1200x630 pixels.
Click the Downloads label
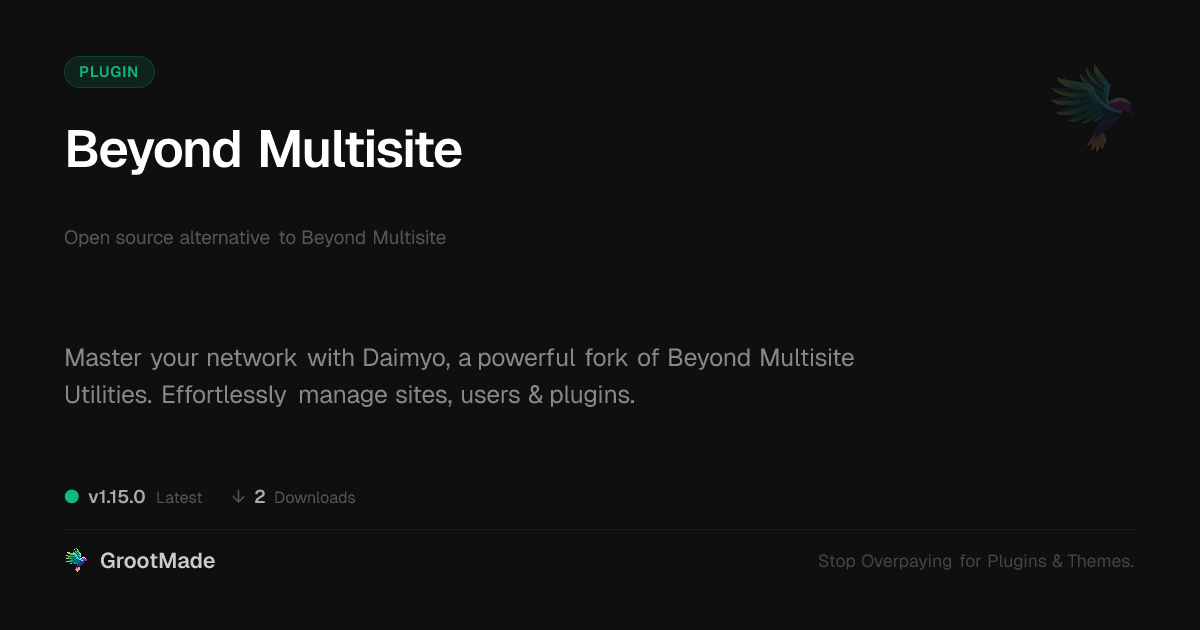pos(314,498)
